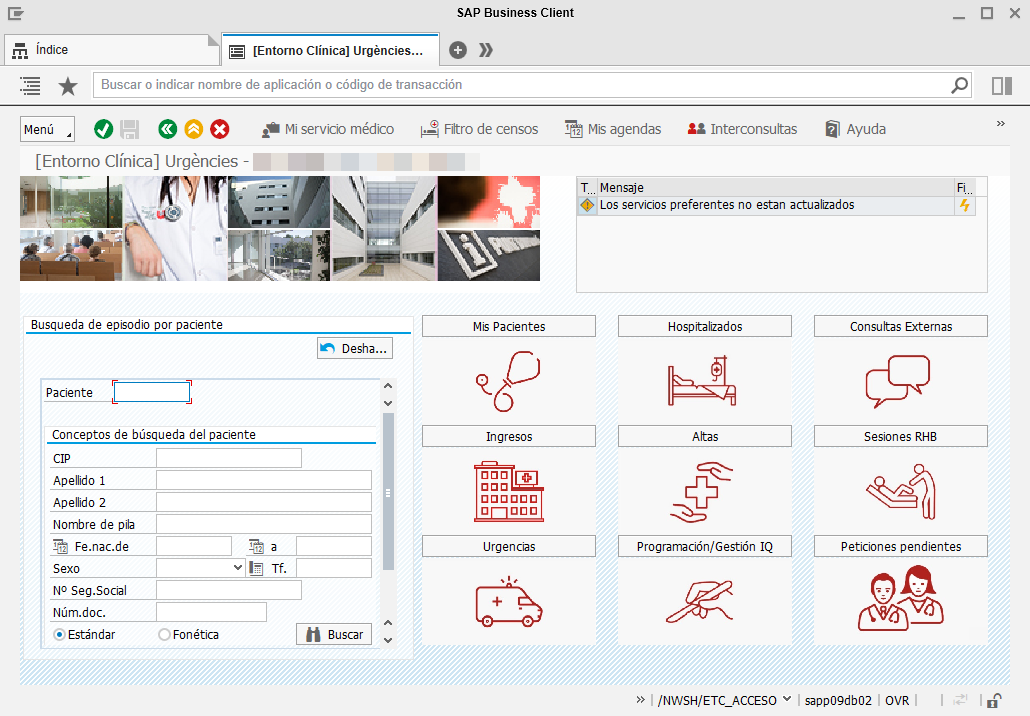This screenshot has width=1030, height=716.
Task: Click the sapp09db02 status bar entry
Action: click(838, 701)
